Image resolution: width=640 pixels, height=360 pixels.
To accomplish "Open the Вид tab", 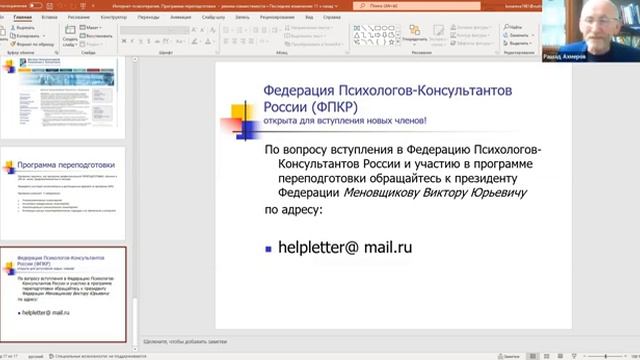I will (309, 17).
